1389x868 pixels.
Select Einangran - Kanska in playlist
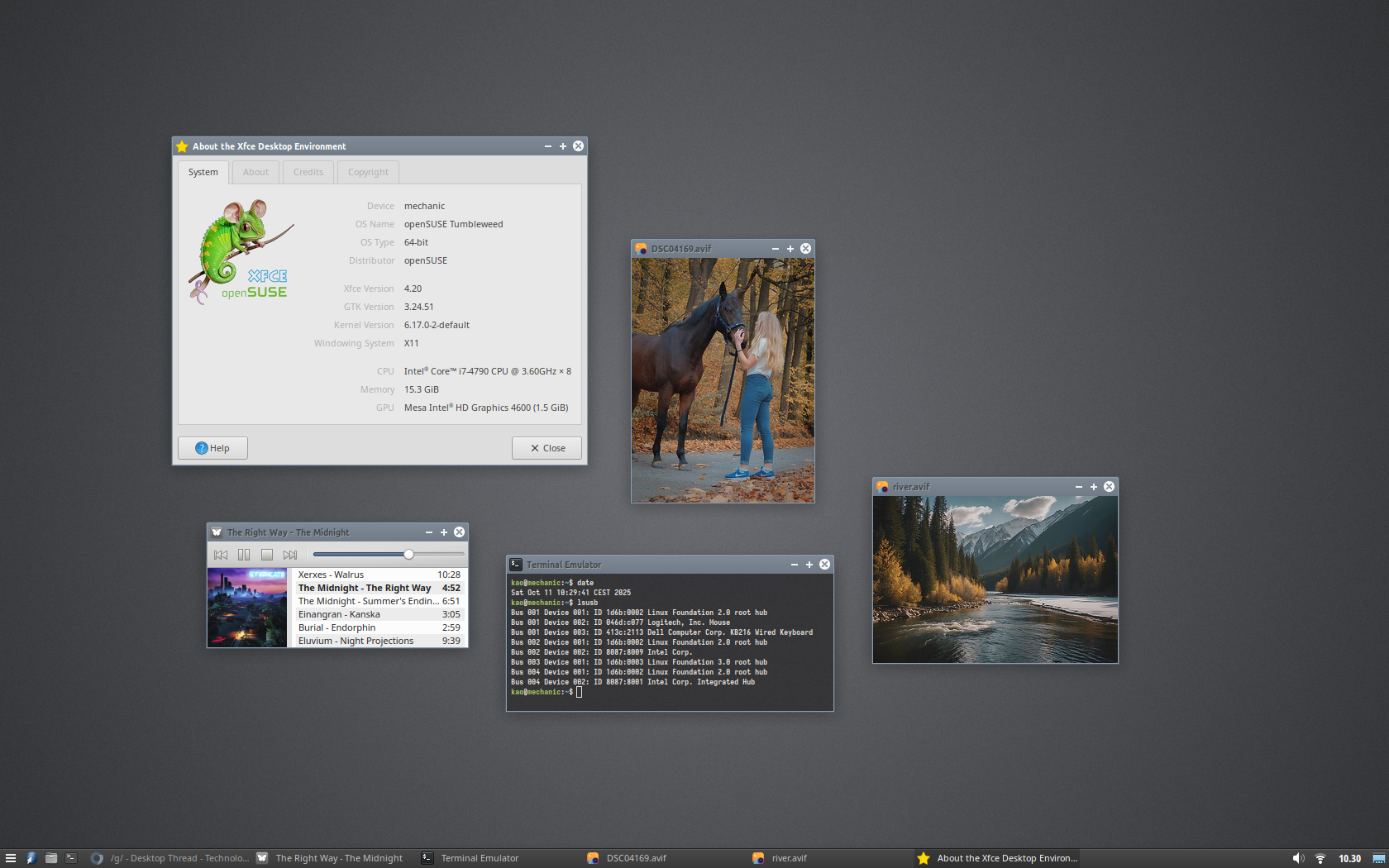[339, 614]
